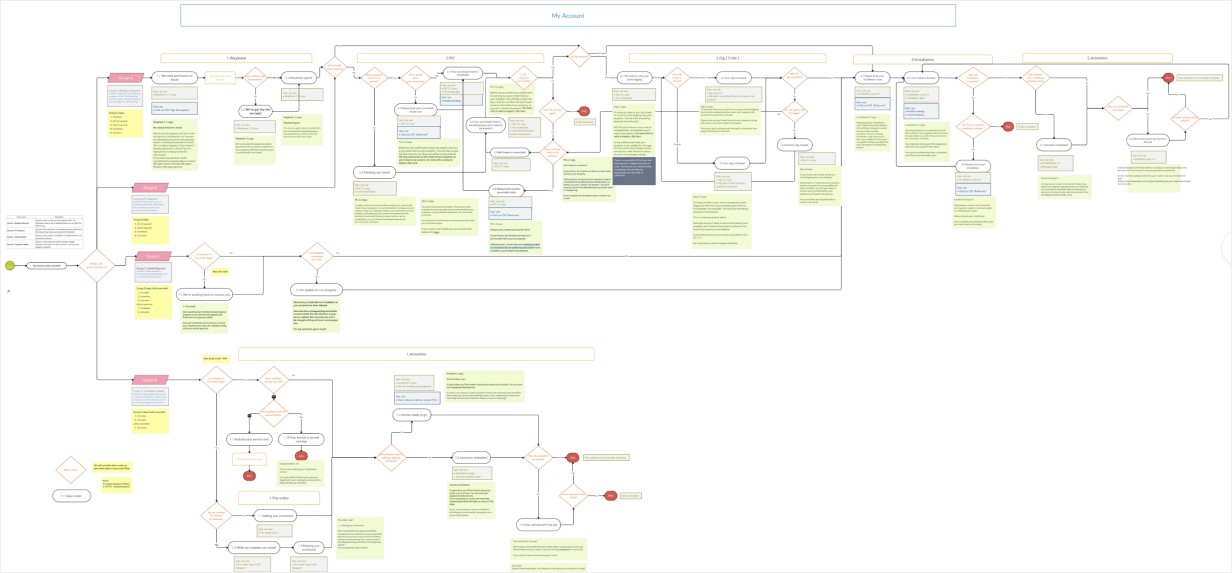Click the 'Which order group' decision diamond
1232x573 pixels.
pos(97,265)
